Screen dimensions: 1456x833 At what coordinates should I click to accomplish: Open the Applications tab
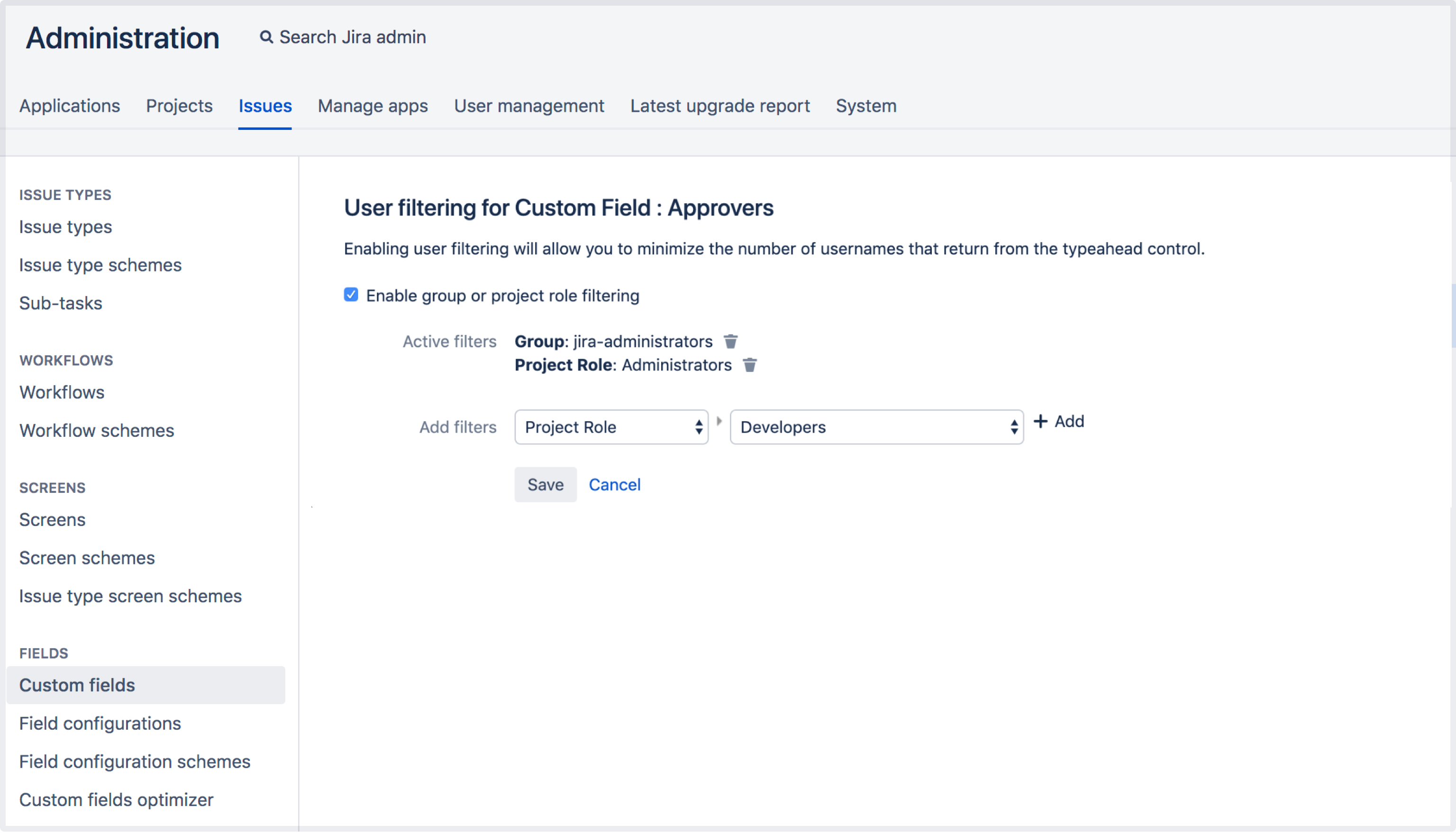point(70,106)
